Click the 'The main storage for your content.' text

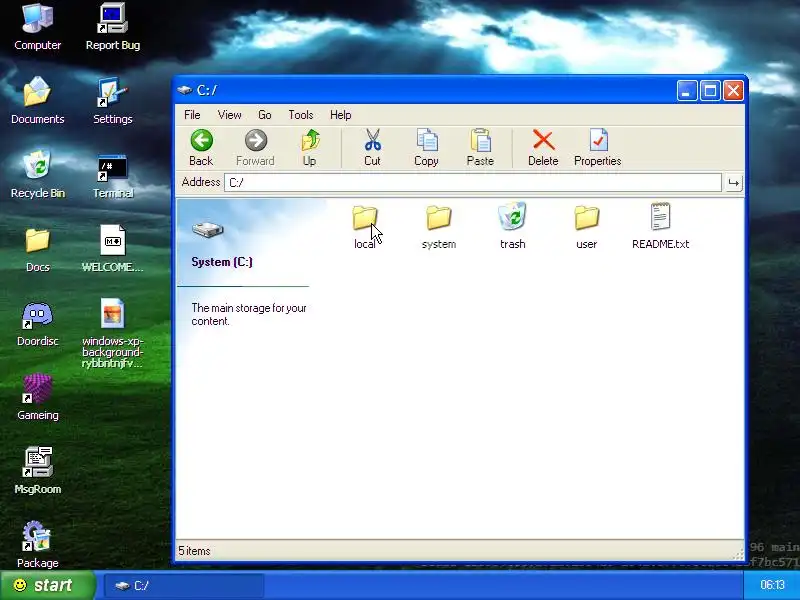tap(249, 314)
